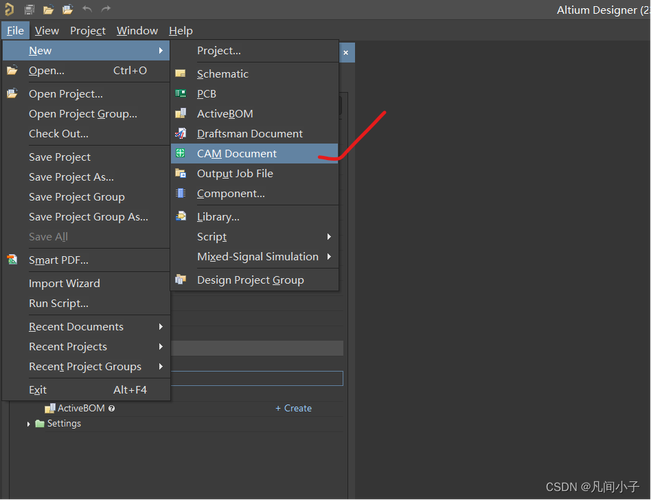Choose Open Project... menu entry
Viewport: 651px width, 500px height.
(86, 93)
